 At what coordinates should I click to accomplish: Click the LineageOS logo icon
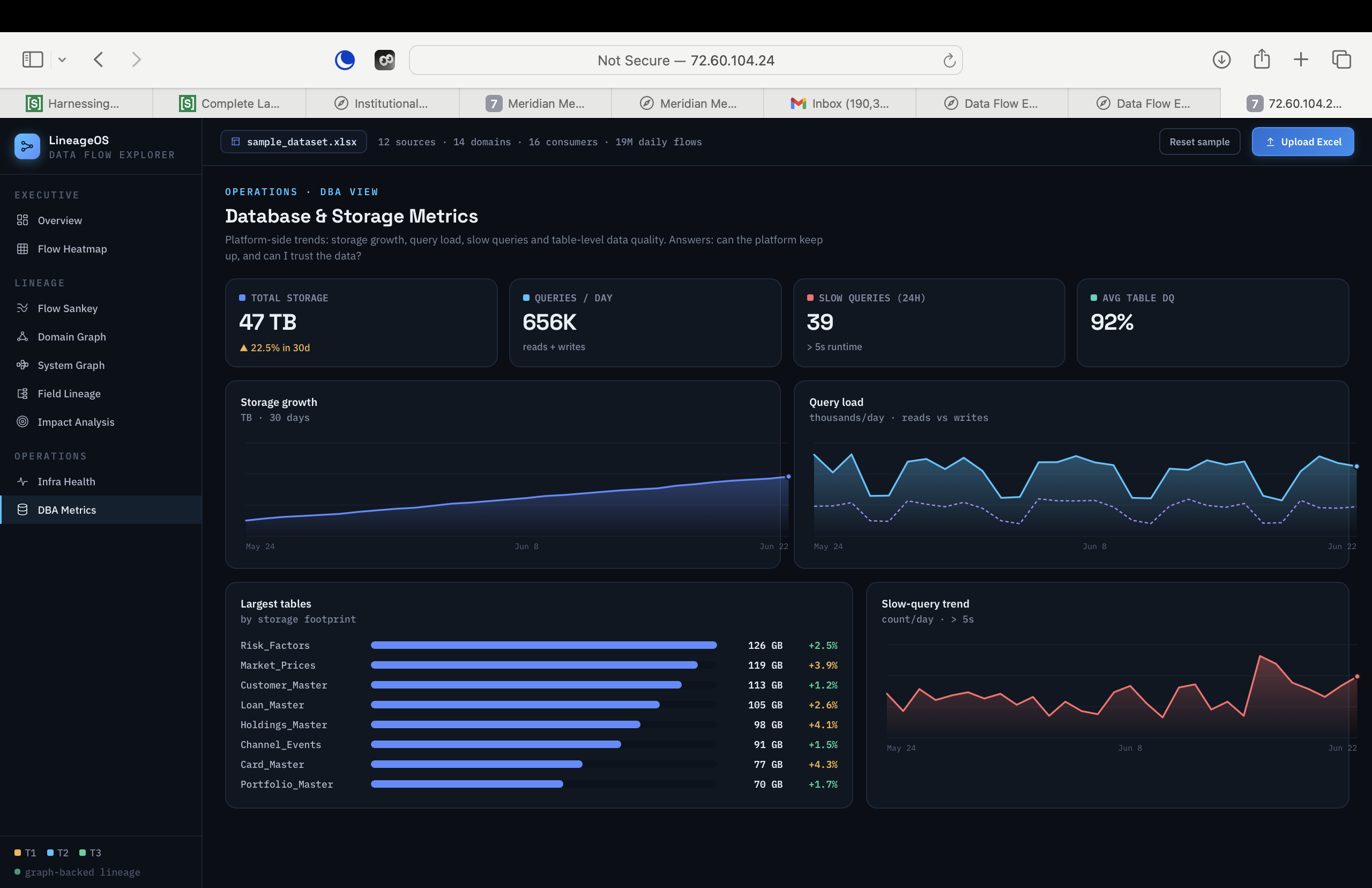pyautogui.click(x=27, y=146)
